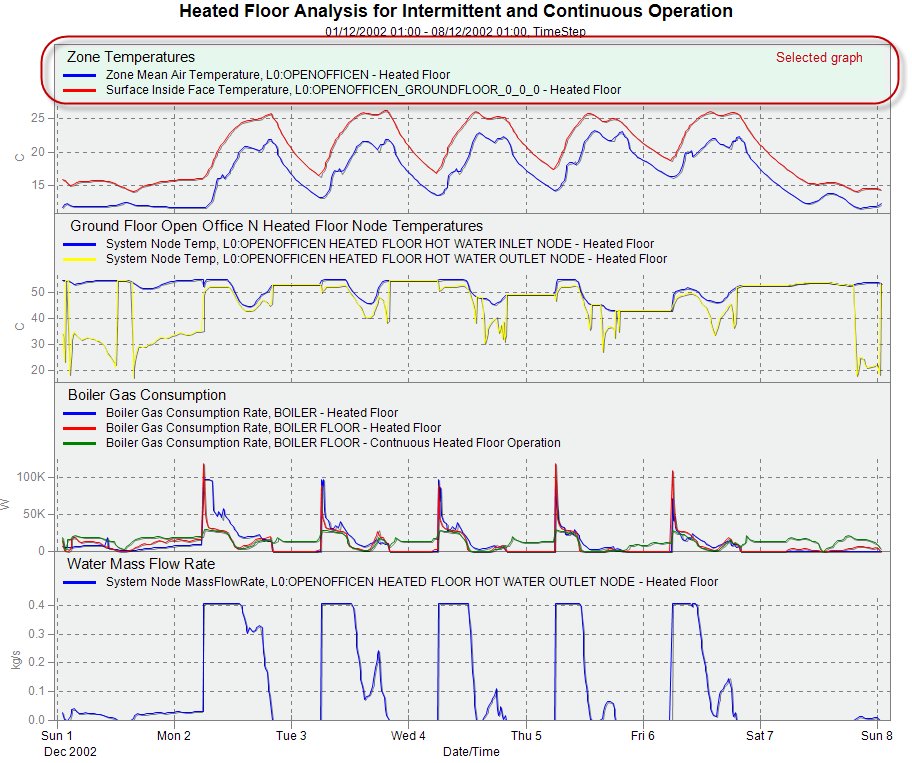
Task: Click the red Boiler Floor gas consumption swatch
Action: point(79,428)
